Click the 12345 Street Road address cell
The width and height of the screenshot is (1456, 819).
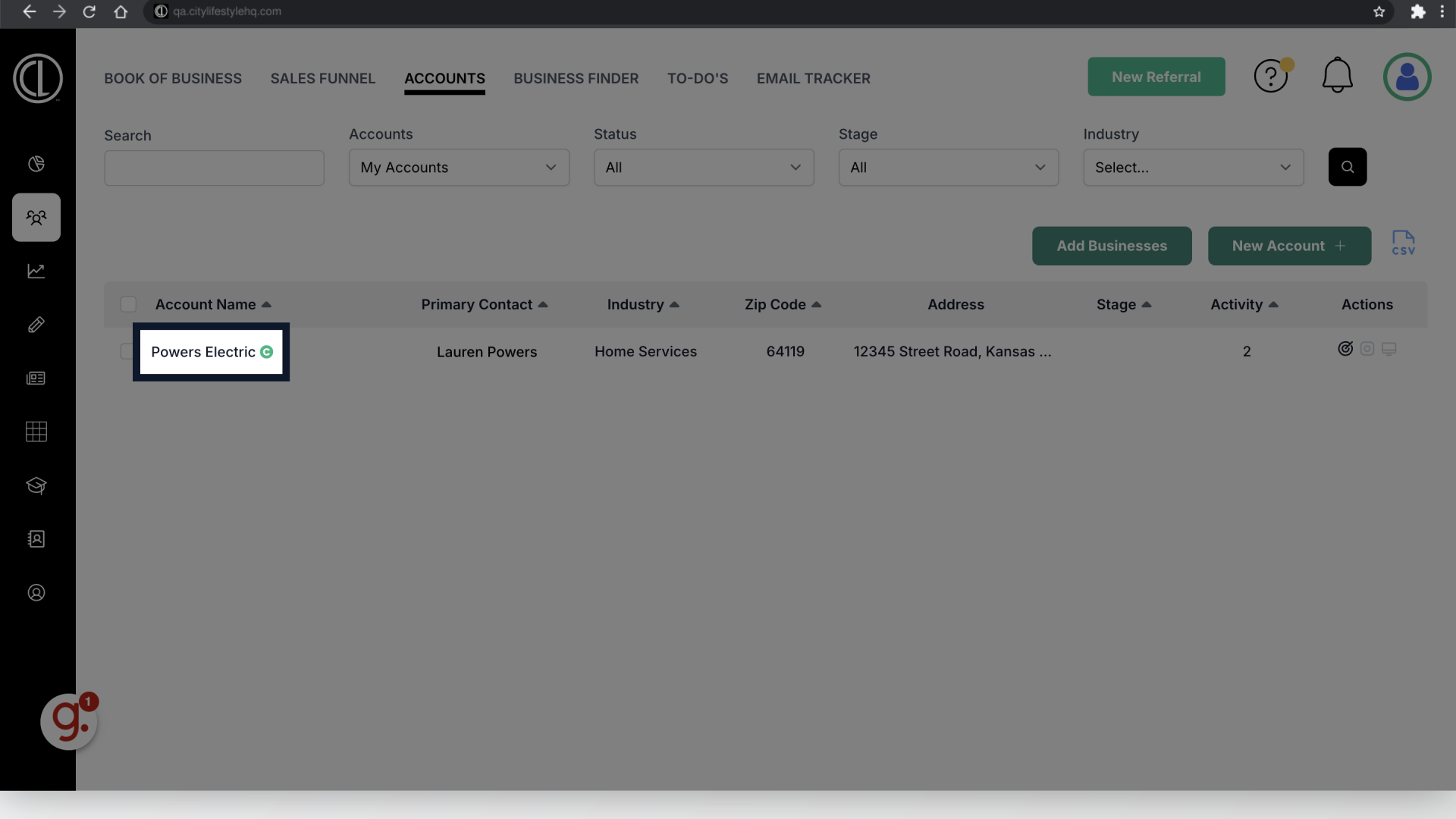coord(952,352)
